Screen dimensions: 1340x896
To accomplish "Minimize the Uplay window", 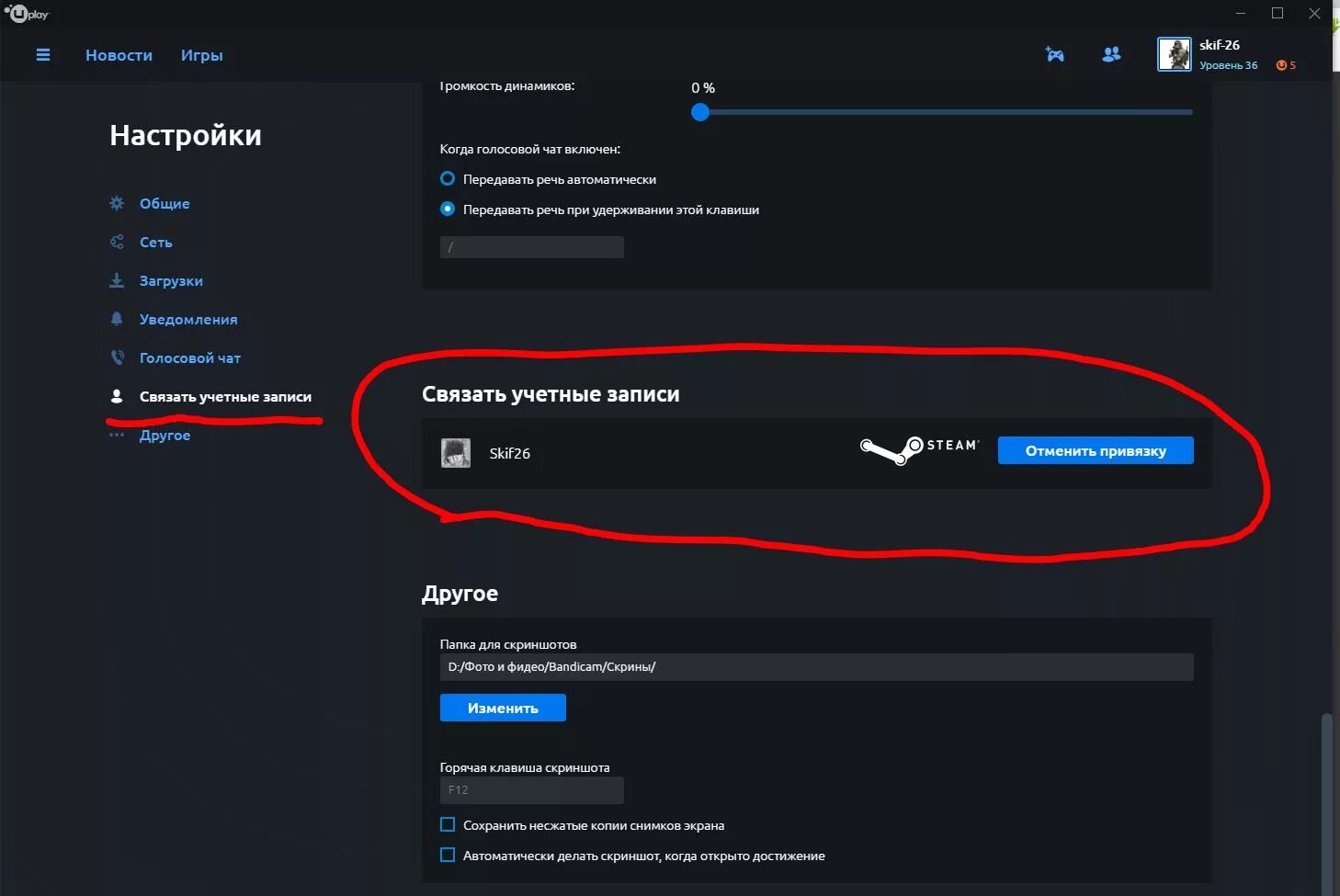I will (1242, 13).
